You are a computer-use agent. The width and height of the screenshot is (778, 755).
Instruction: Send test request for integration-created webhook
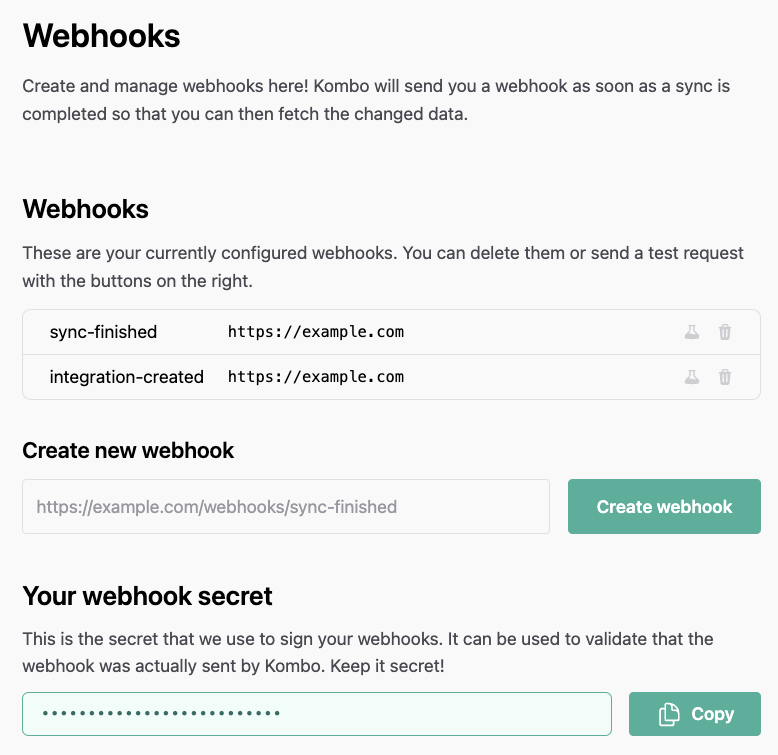click(692, 377)
